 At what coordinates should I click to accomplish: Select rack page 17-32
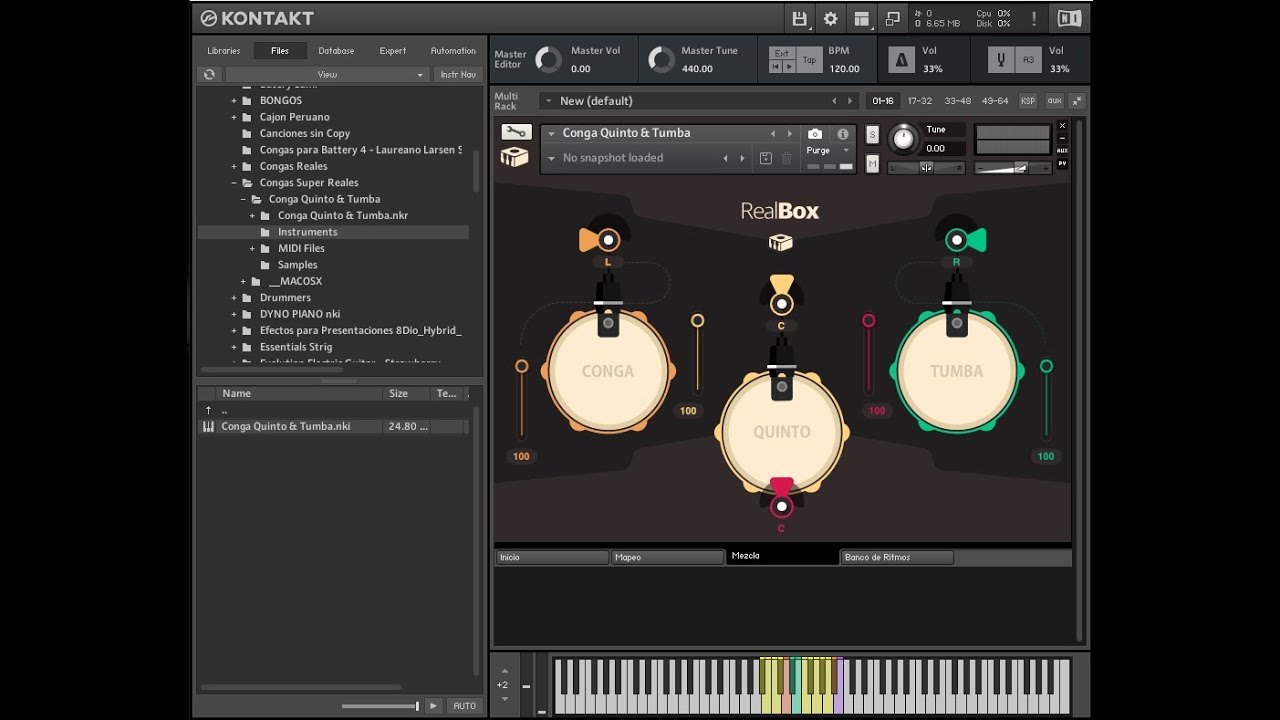(919, 101)
